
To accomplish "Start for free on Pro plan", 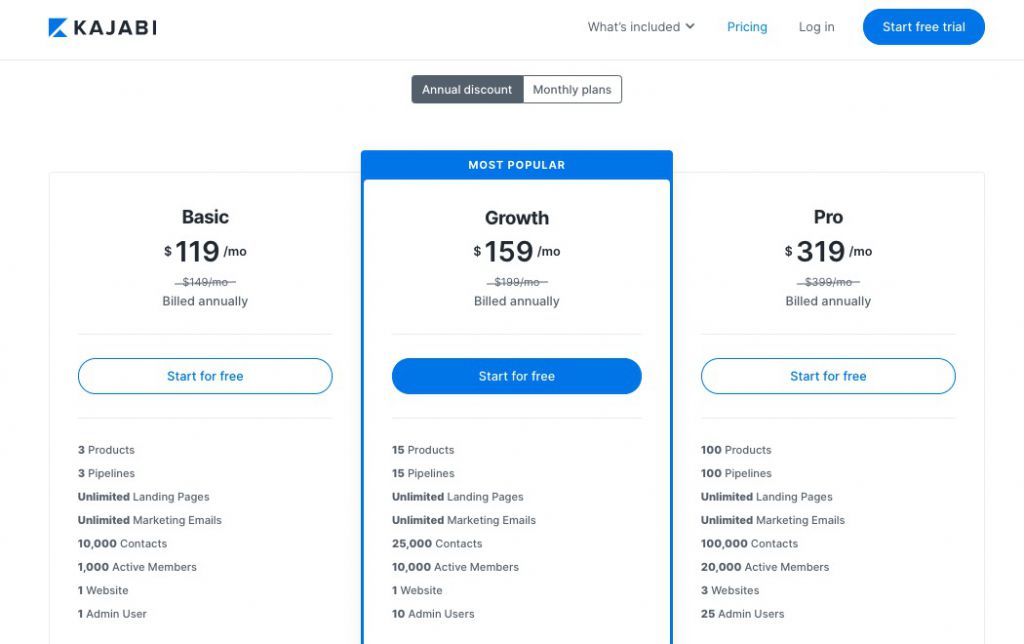I will pos(828,376).
